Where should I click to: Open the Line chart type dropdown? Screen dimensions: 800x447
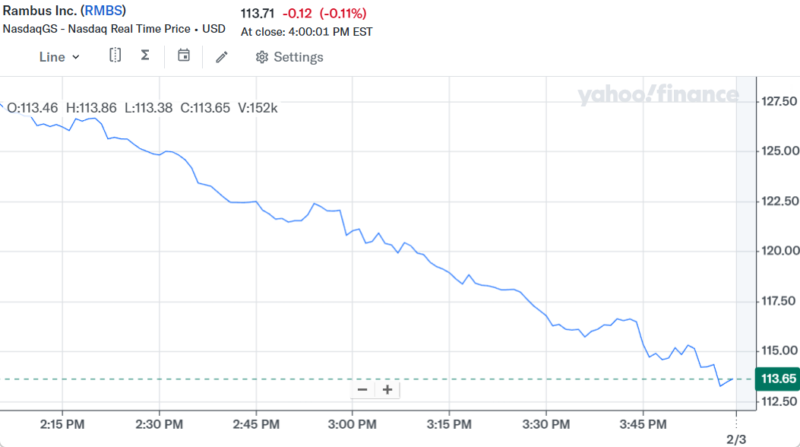point(59,57)
